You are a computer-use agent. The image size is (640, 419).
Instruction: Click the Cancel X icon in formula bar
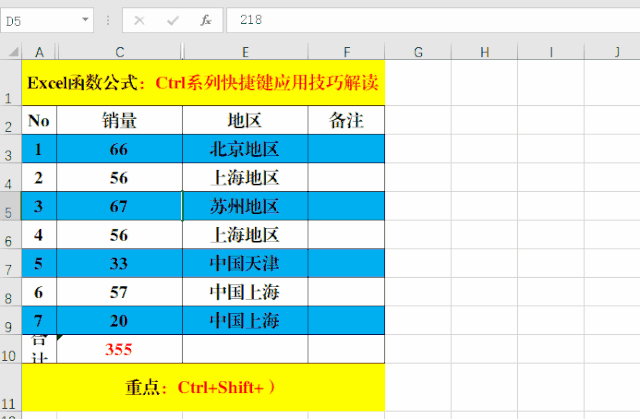(139, 20)
